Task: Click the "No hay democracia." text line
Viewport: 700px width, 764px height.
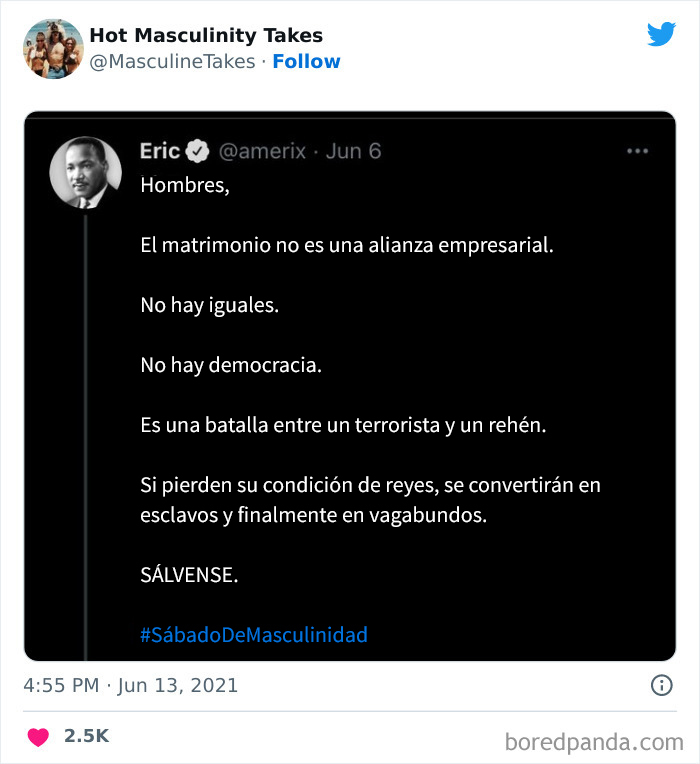Action: pyautogui.click(x=231, y=365)
